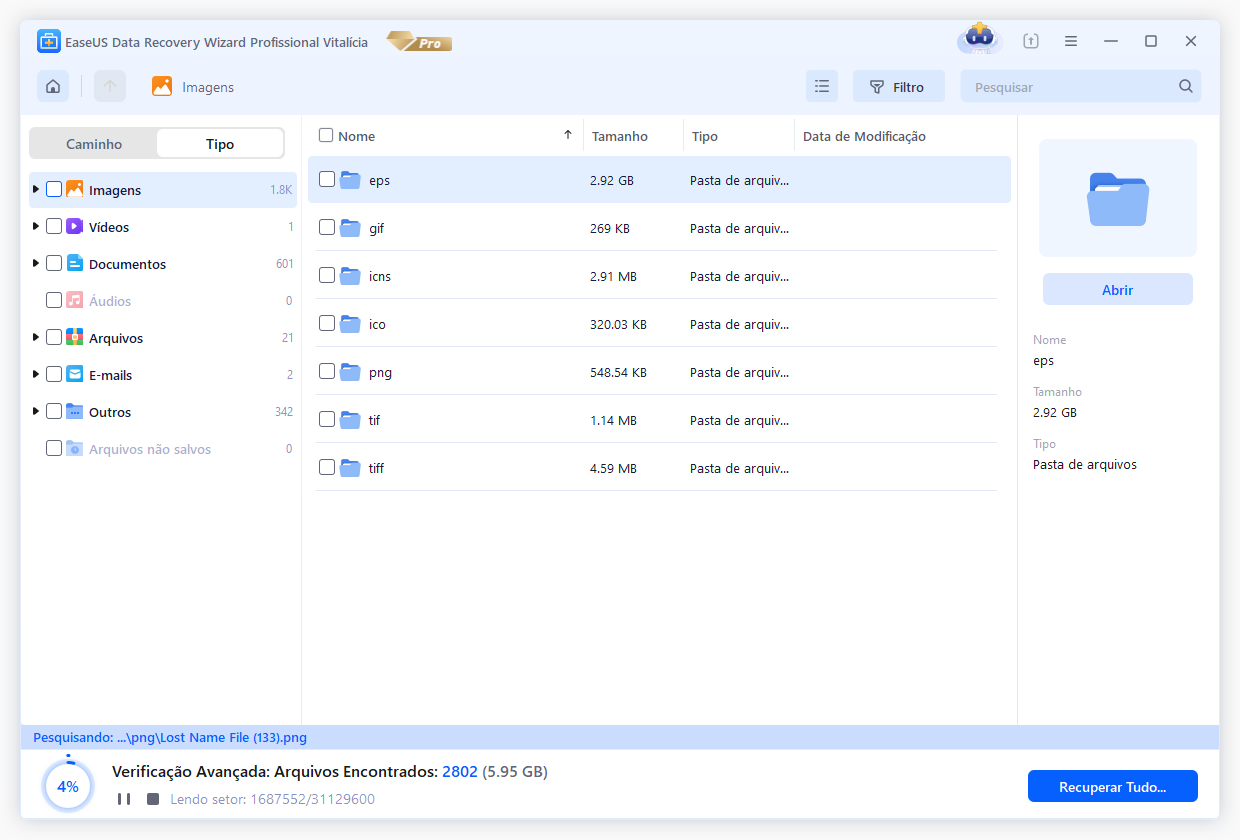1240x840 pixels.
Task: Click the Nome column sort arrow
Action: point(568,135)
